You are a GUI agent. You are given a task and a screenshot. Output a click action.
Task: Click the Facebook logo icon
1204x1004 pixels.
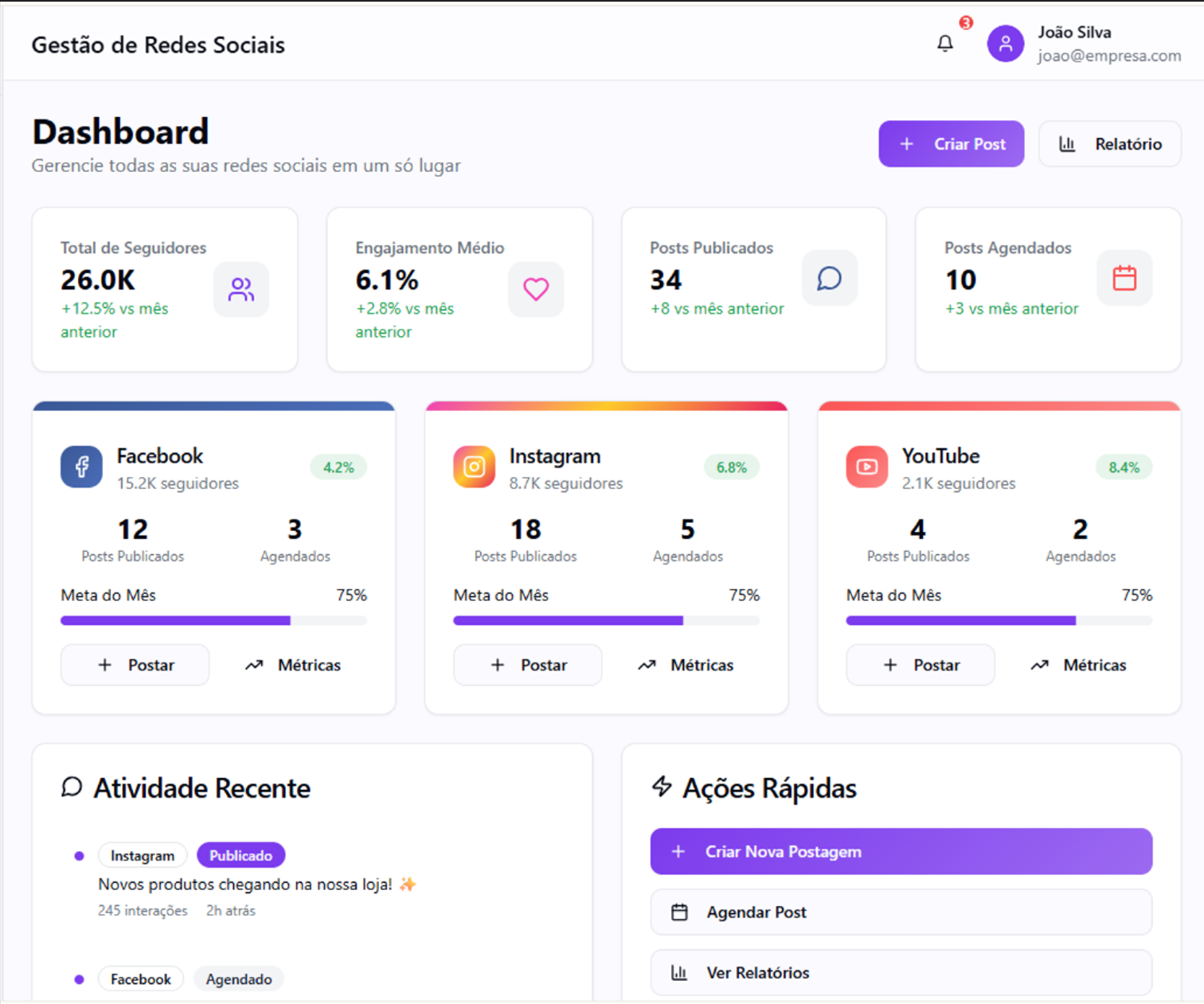(81, 467)
